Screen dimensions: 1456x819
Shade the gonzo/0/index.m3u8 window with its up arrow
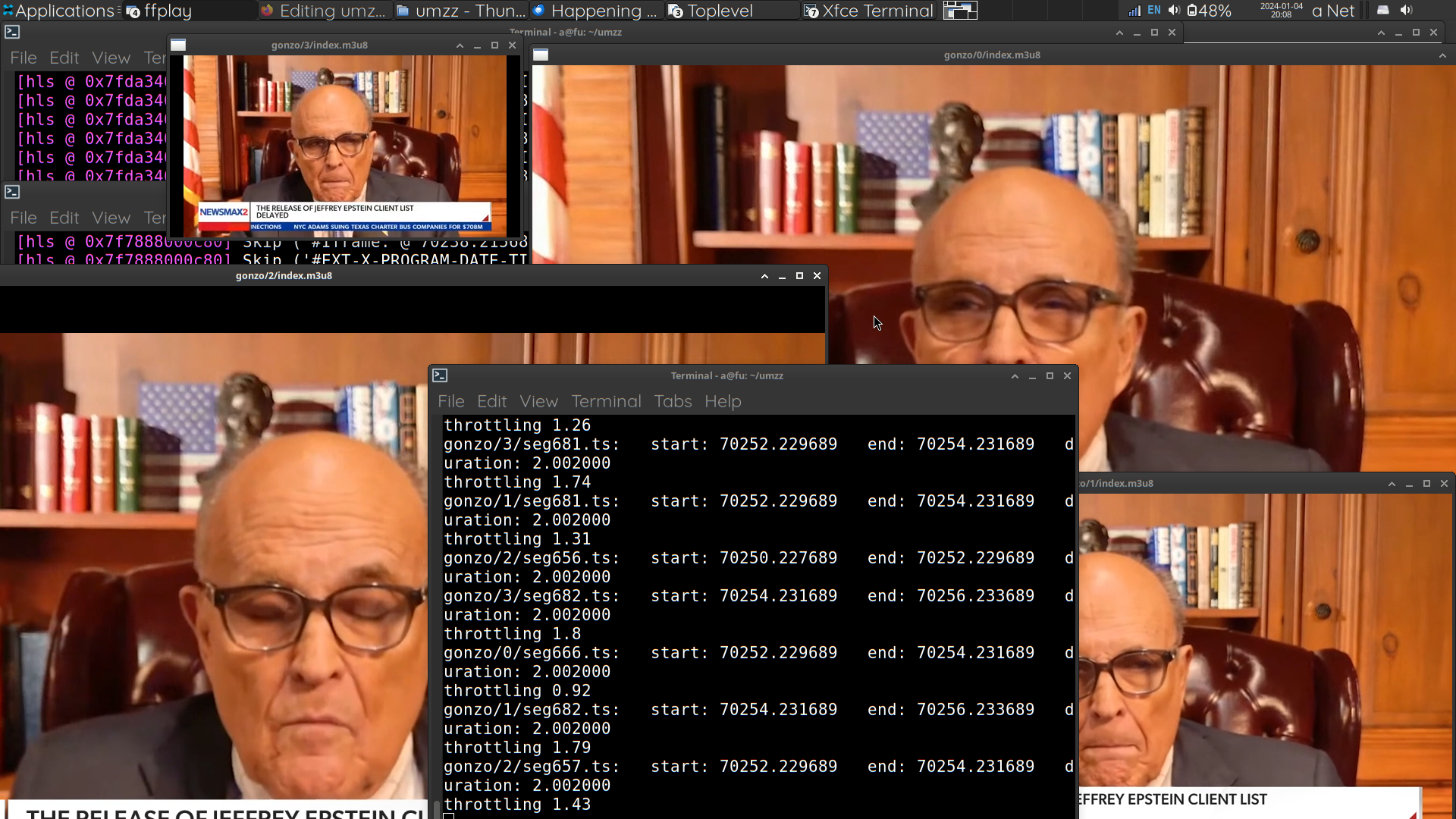tap(1442, 55)
